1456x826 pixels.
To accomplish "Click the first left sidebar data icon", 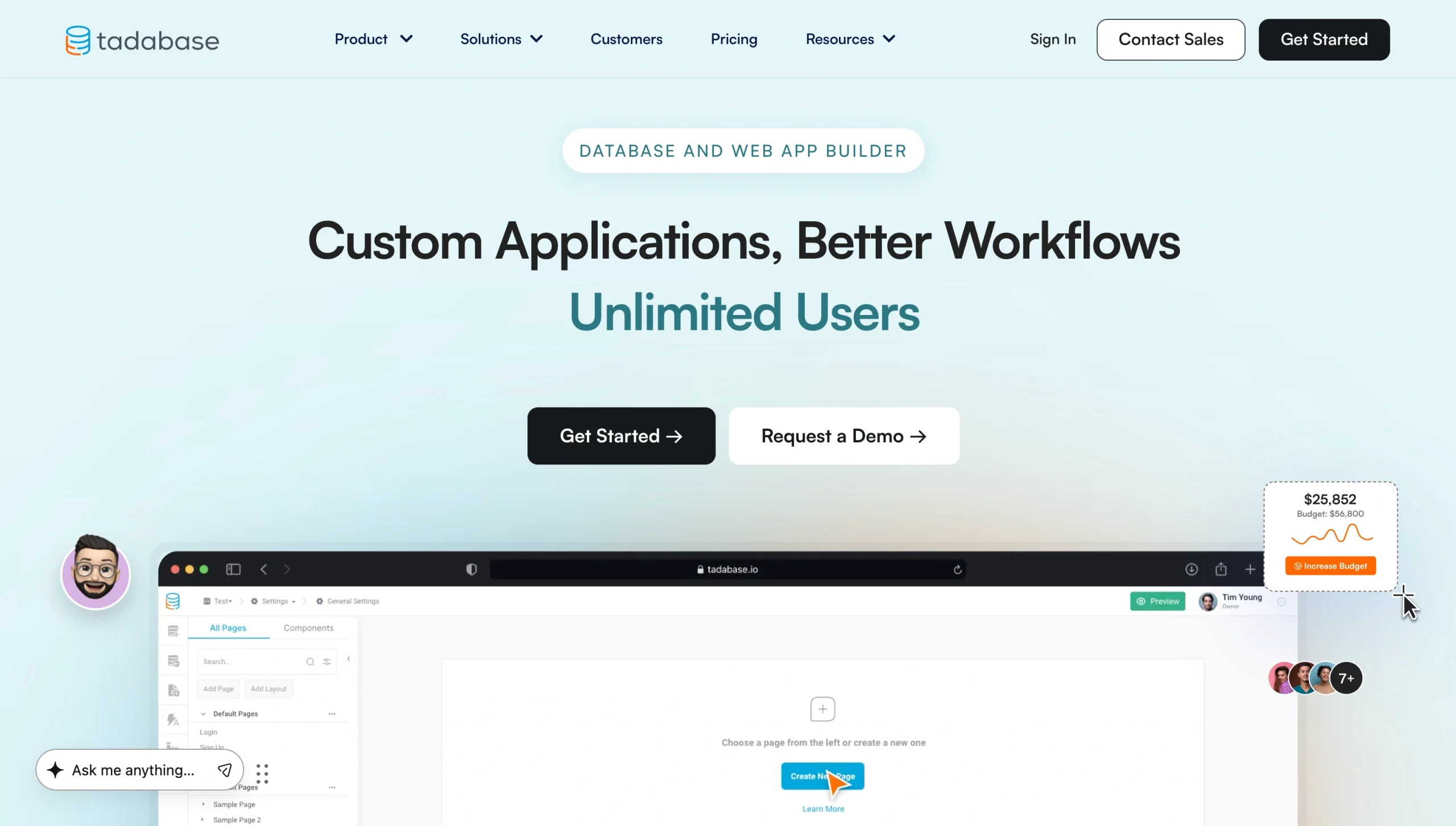I will [173, 631].
